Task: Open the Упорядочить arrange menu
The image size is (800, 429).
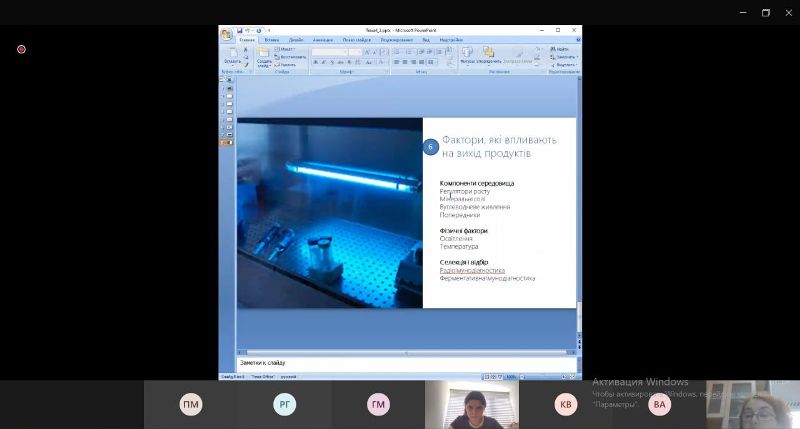Action: pyautogui.click(x=489, y=55)
